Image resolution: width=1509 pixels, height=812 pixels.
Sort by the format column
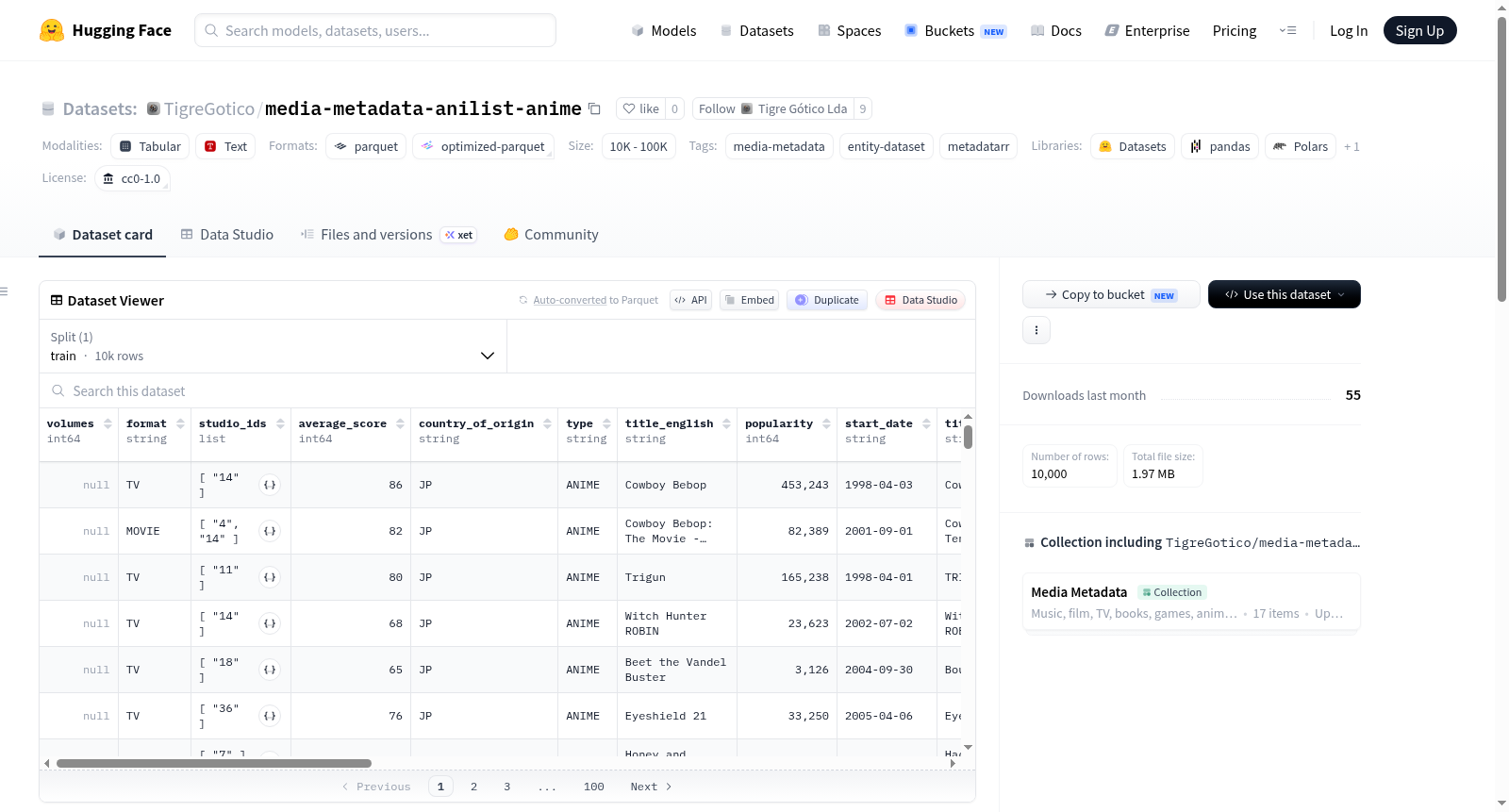pos(180,423)
